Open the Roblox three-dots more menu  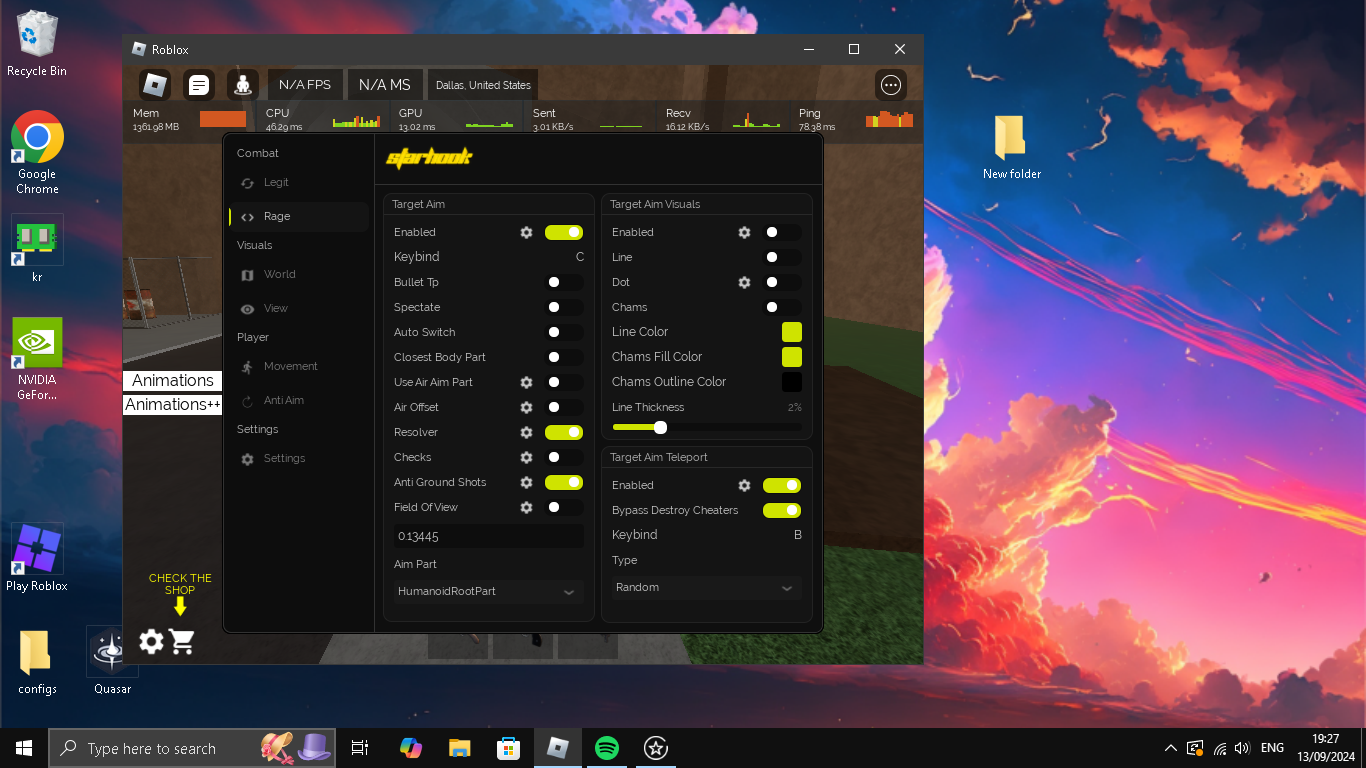[891, 85]
